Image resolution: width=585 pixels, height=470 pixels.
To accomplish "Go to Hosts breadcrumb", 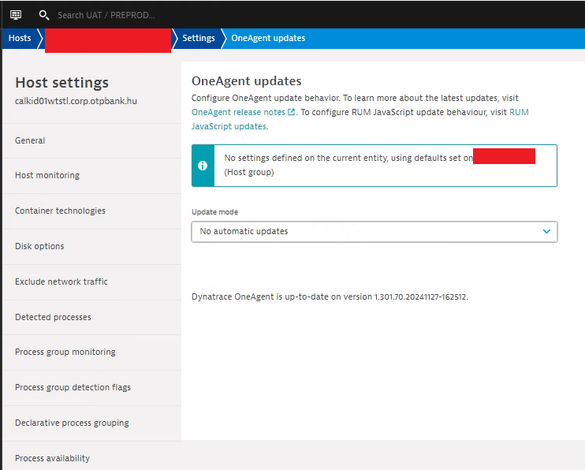I will coord(20,38).
